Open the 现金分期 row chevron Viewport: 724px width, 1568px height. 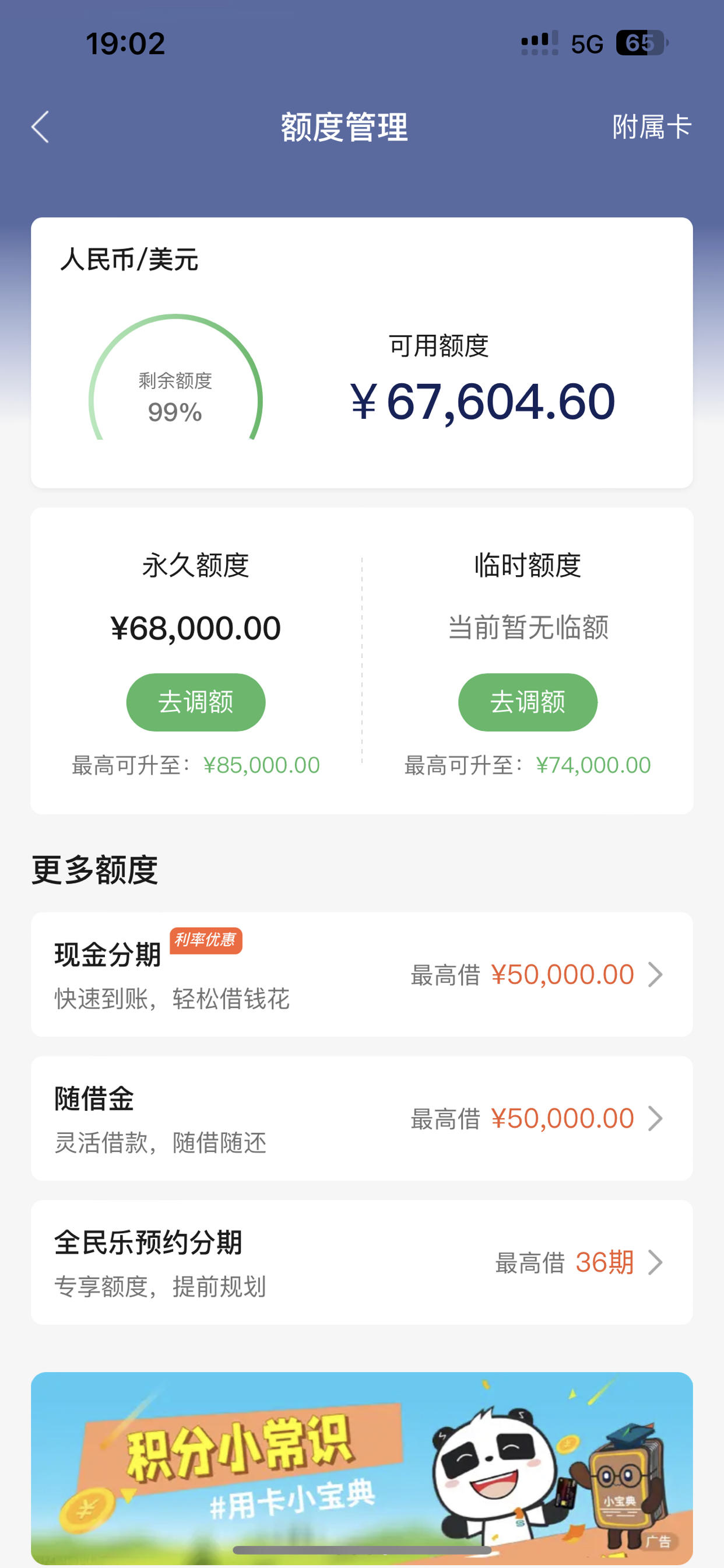click(x=655, y=974)
